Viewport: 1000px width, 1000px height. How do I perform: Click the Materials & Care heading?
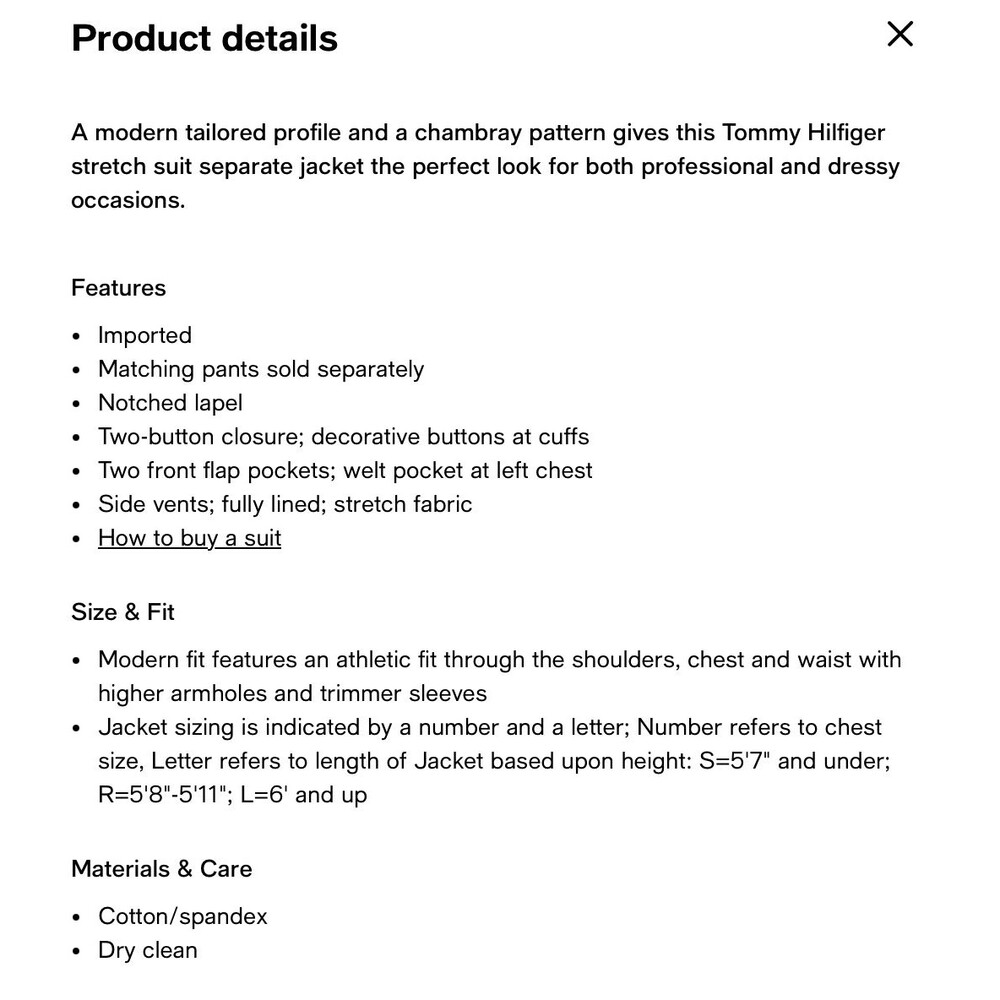pyautogui.click(x=161, y=869)
